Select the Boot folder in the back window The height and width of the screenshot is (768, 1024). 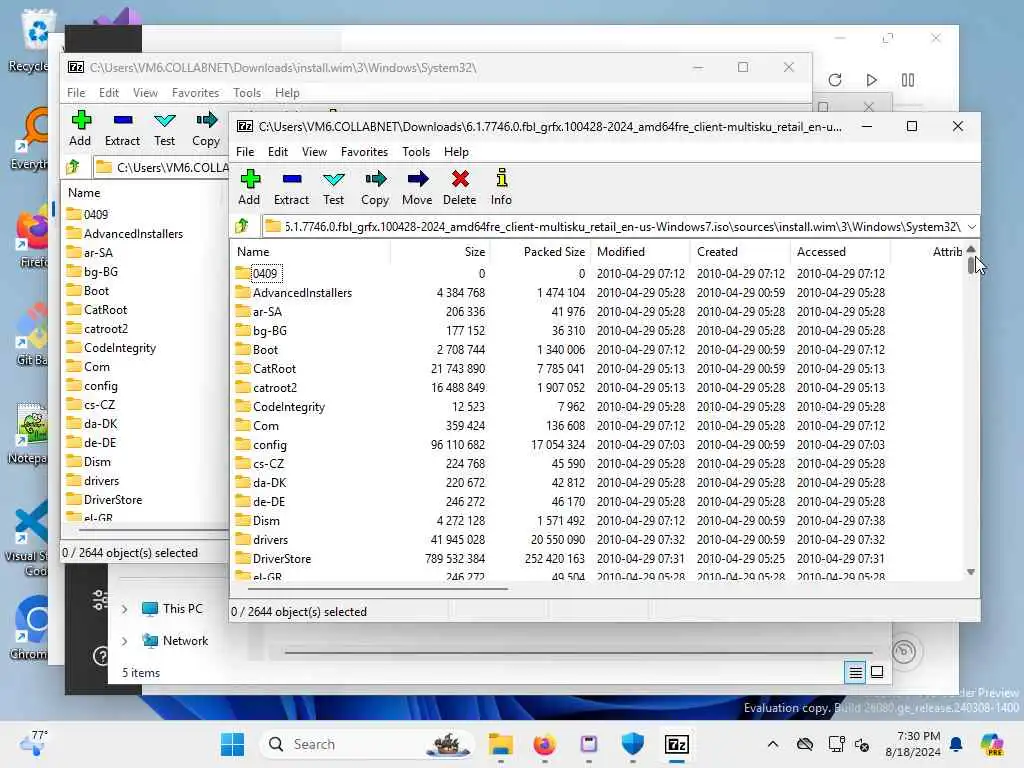(x=96, y=291)
